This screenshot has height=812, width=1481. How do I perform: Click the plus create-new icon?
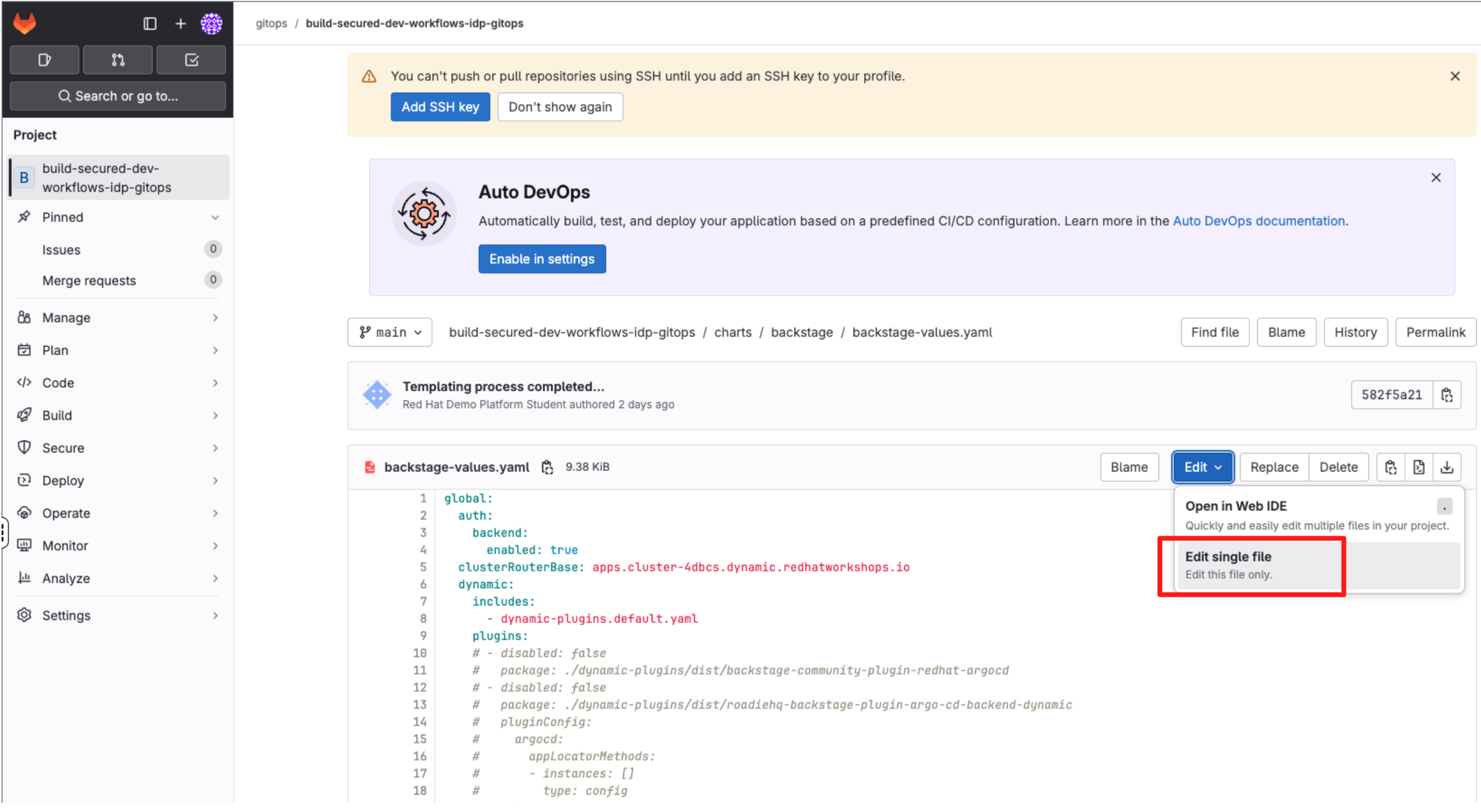click(180, 23)
